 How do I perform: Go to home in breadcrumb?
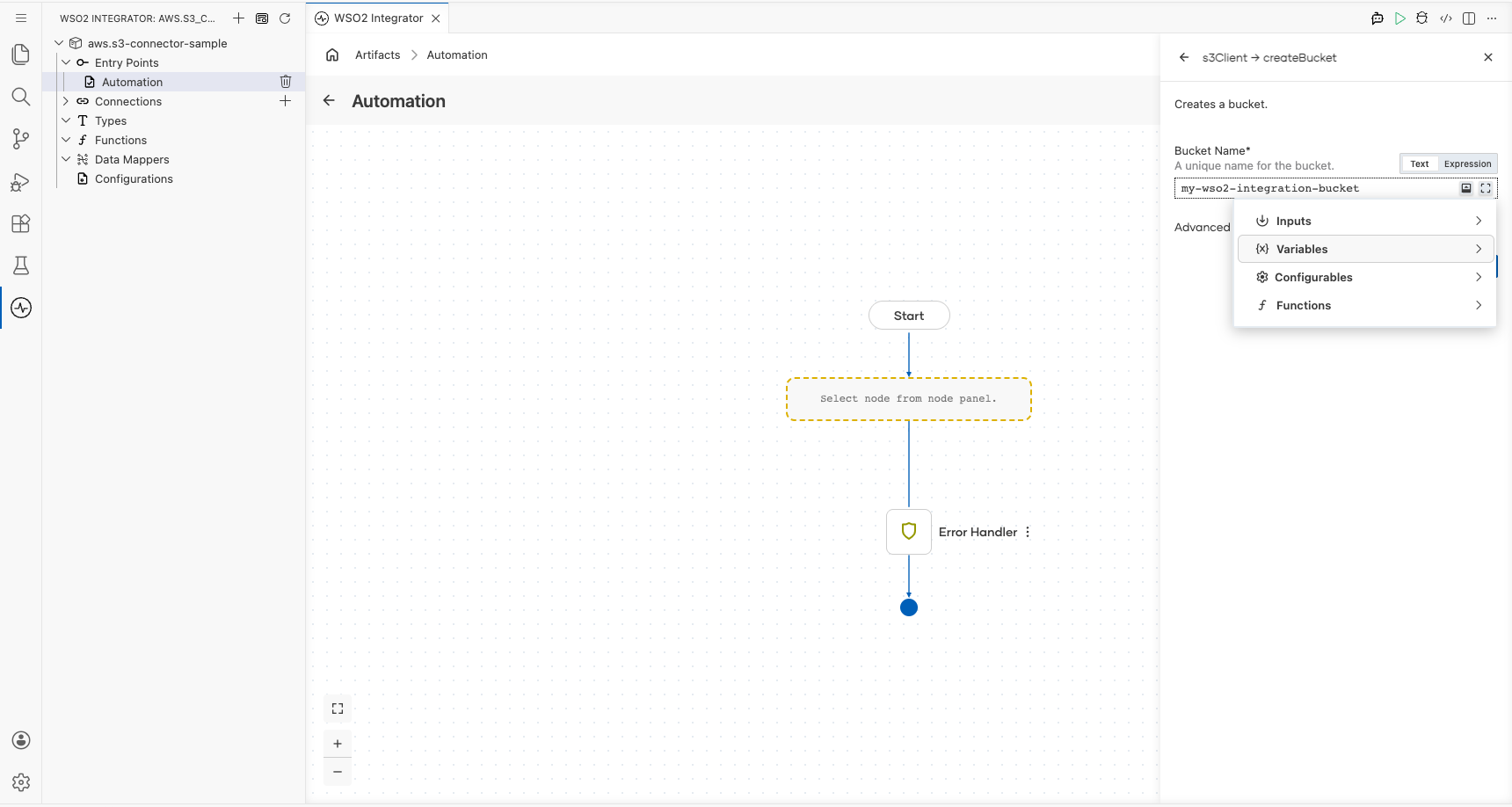coord(332,55)
